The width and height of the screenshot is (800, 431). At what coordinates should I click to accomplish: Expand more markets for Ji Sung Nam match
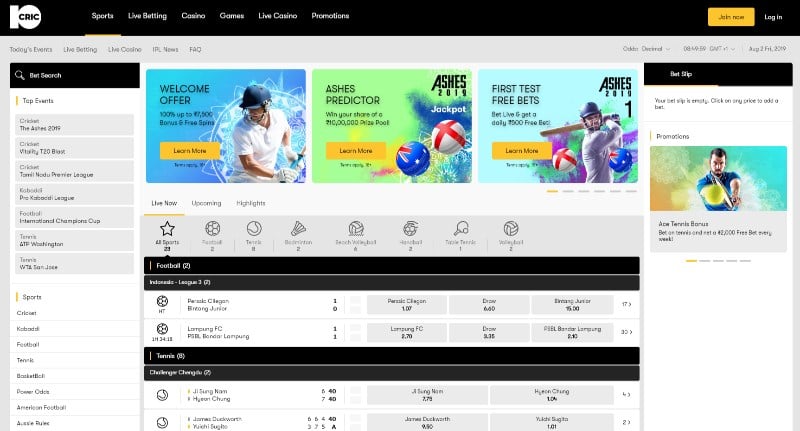coord(626,395)
